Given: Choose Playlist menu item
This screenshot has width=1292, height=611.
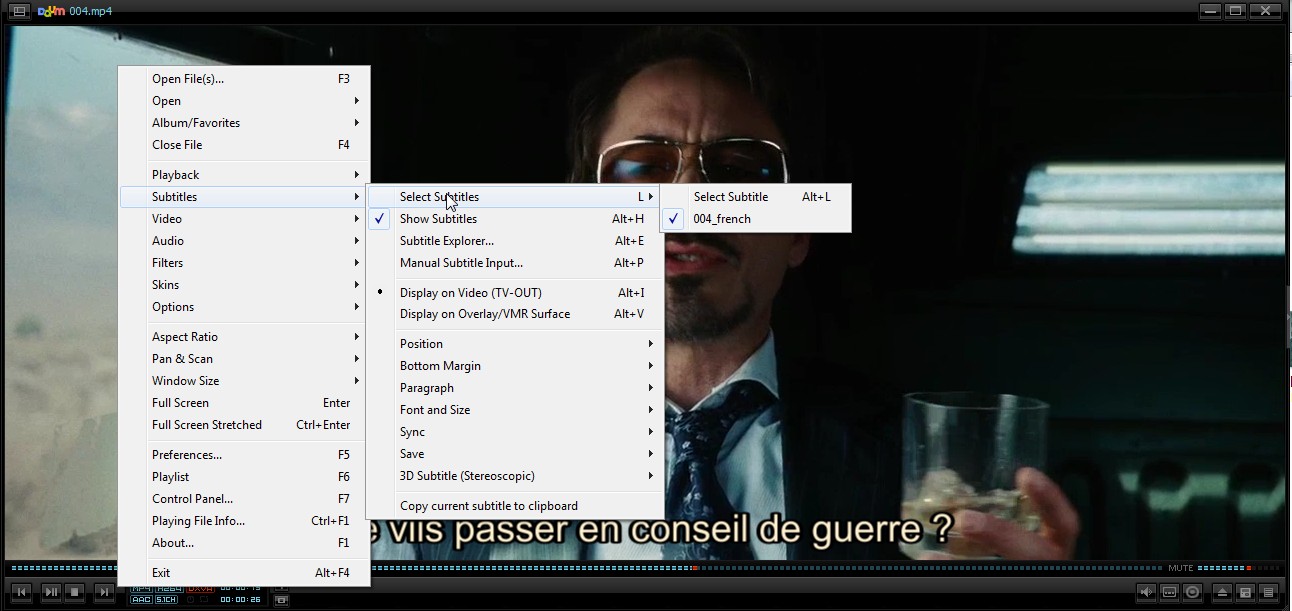Looking at the screenshot, I should click(x=244, y=477).
